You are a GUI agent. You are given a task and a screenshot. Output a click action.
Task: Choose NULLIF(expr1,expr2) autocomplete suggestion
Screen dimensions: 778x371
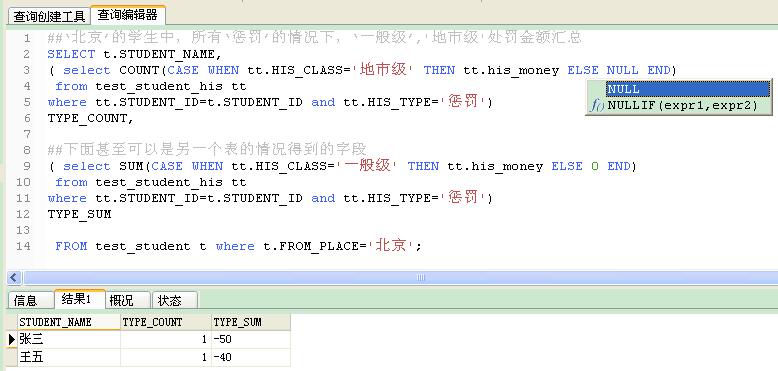(683, 105)
